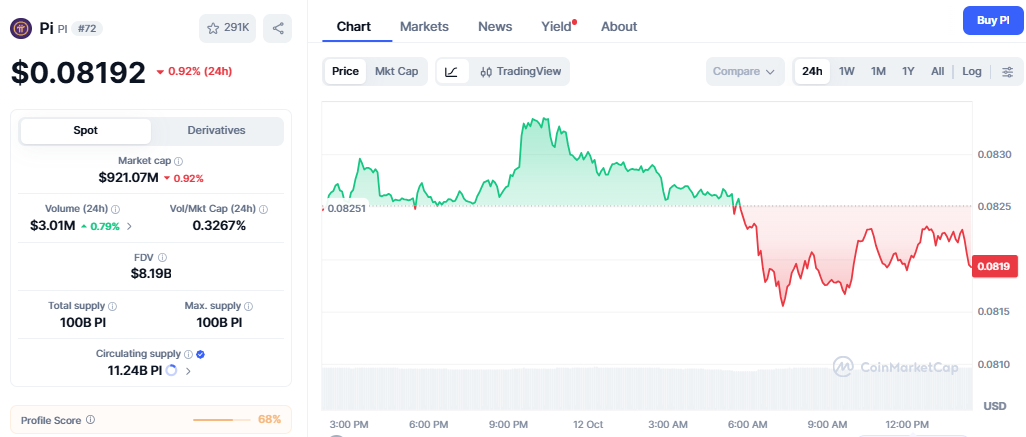This screenshot has height=437, width=1026.
Task: Open chart settings sliders icon
Action: (1008, 71)
